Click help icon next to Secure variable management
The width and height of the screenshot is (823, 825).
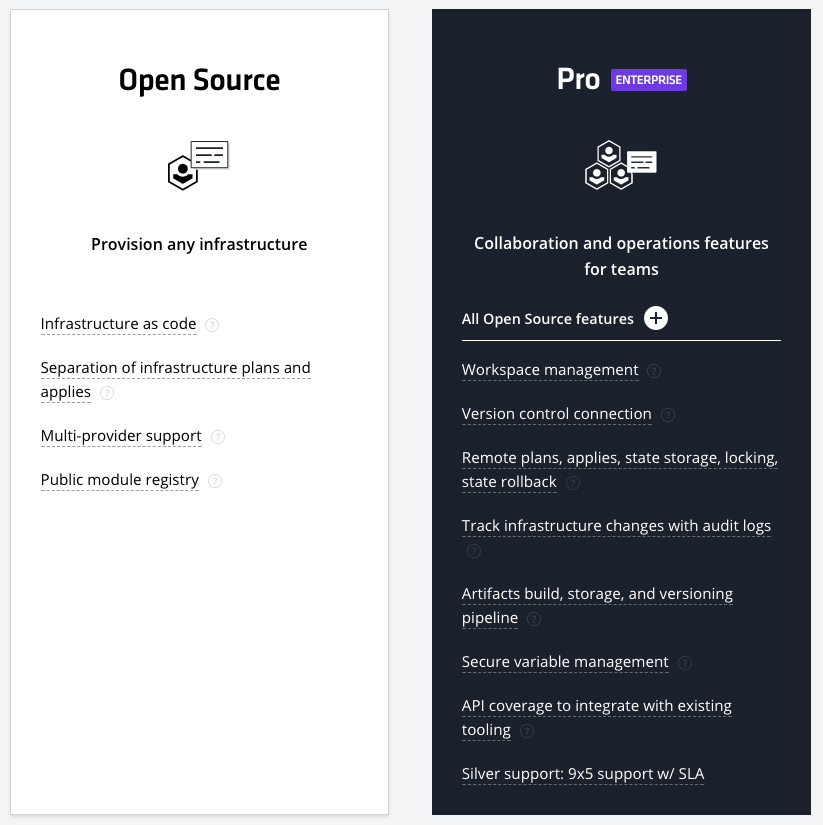click(684, 663)
